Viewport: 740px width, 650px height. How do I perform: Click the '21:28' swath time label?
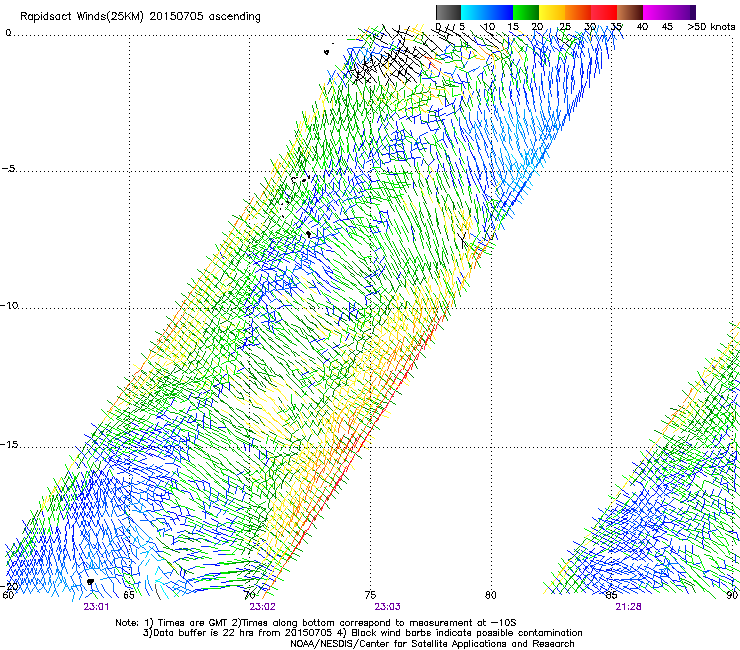tap(628, 607)
